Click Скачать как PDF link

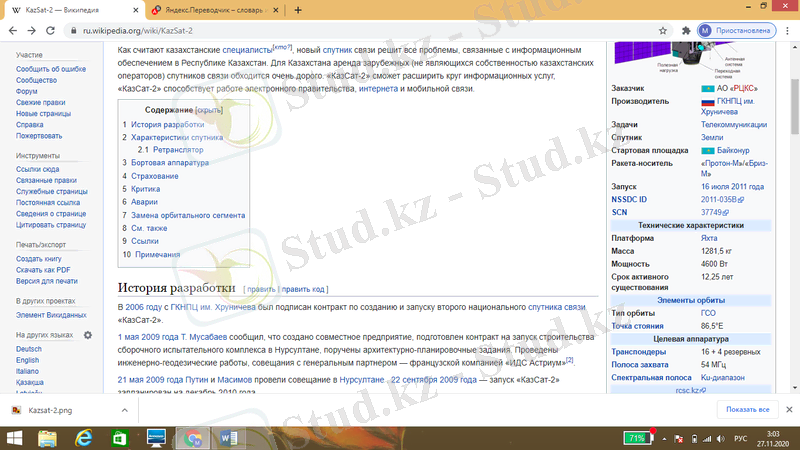43,270
